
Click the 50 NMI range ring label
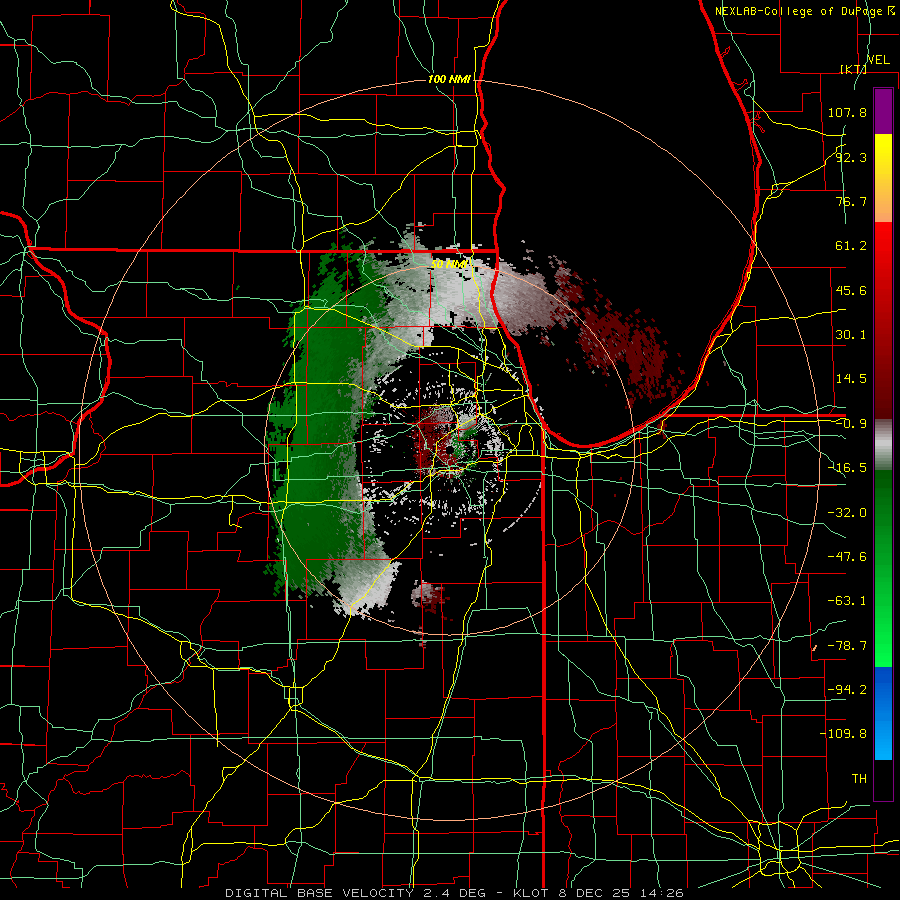pyautogui.click(x=450, y=264)
